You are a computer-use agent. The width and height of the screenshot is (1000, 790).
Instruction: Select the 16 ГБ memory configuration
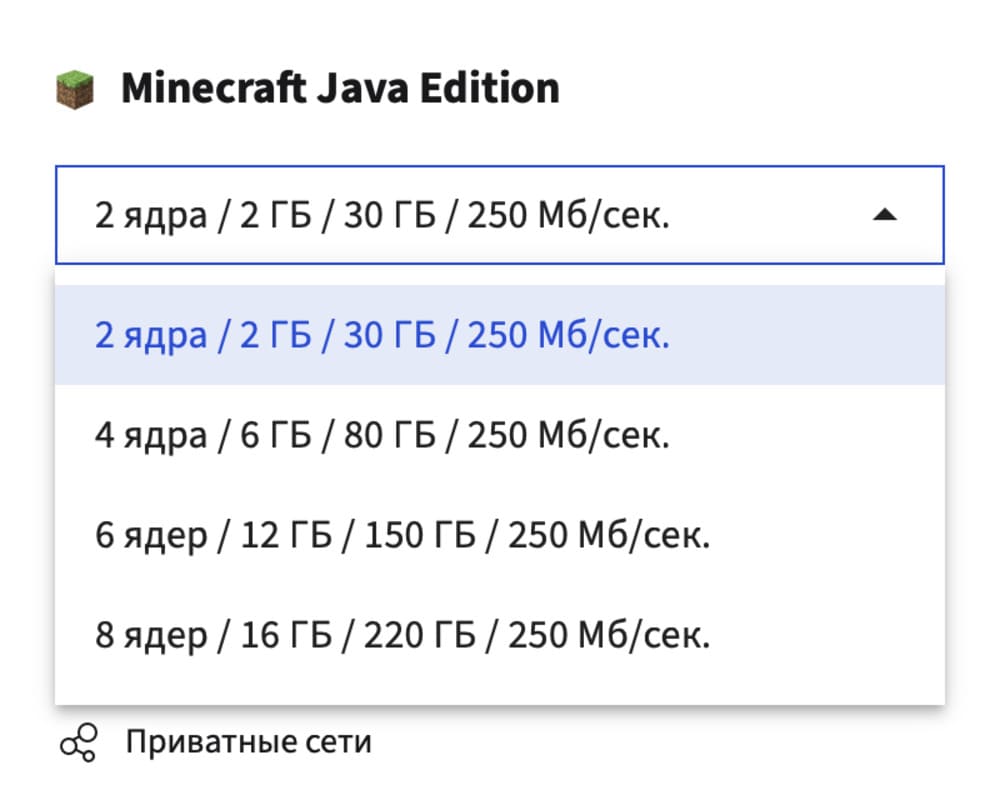coord(402,635)
